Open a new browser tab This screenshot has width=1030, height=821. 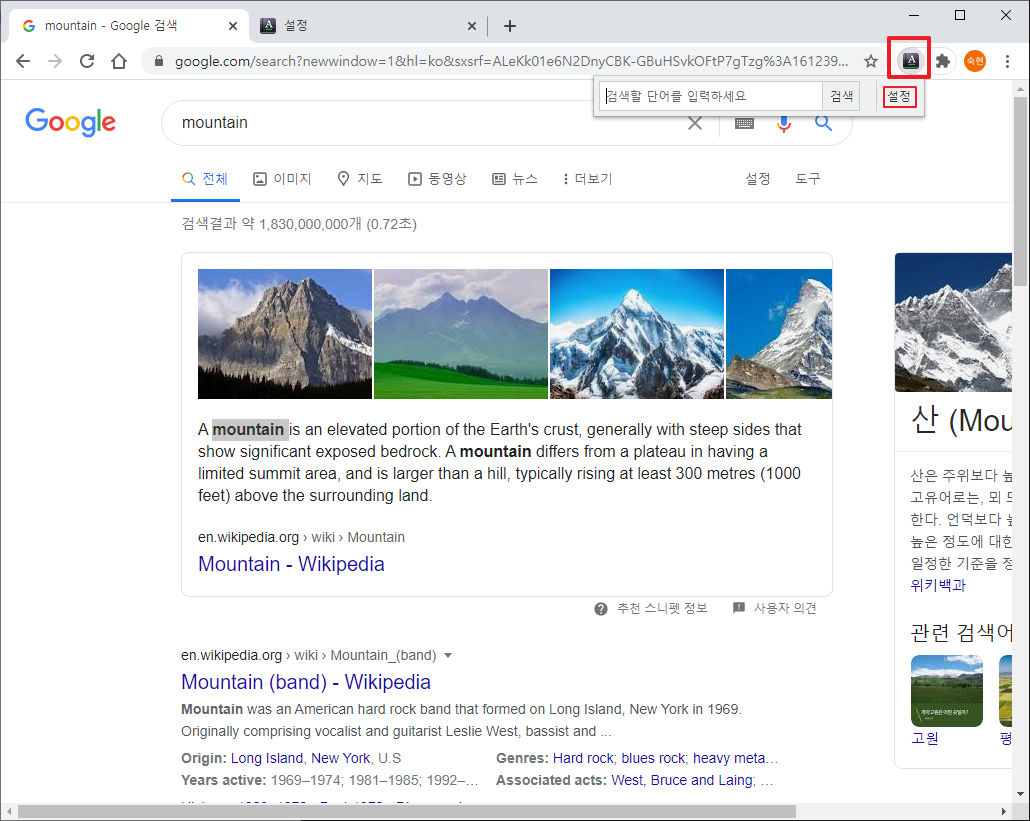(x=510, y=26)
